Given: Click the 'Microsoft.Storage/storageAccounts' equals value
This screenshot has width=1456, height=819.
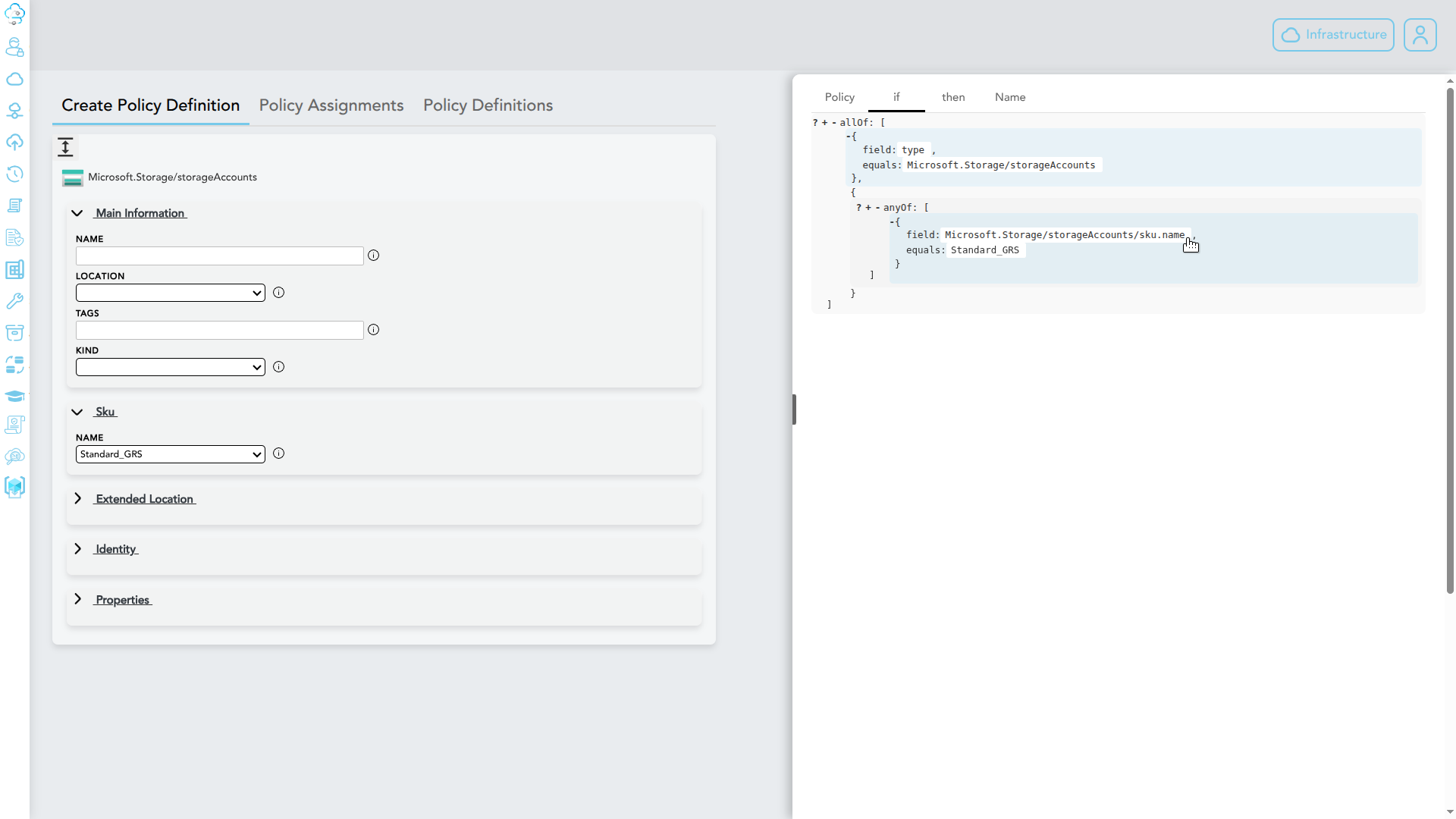Looking at the screenshot, I should [1001, 165].
